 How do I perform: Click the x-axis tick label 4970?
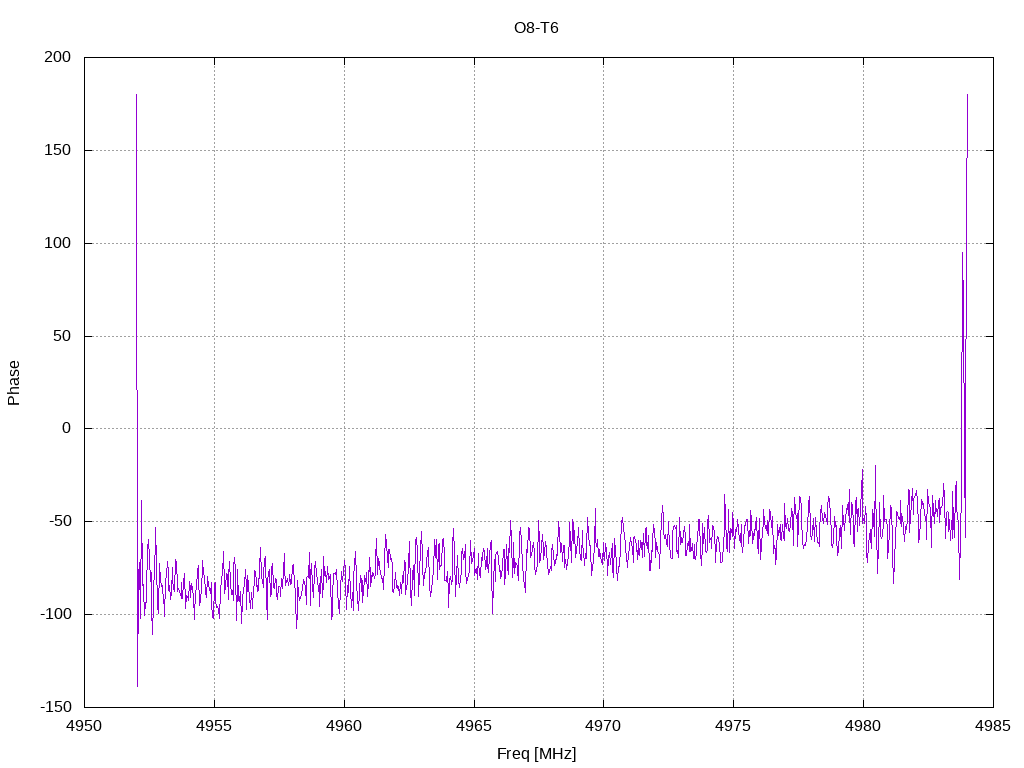(x=603, y=726)
